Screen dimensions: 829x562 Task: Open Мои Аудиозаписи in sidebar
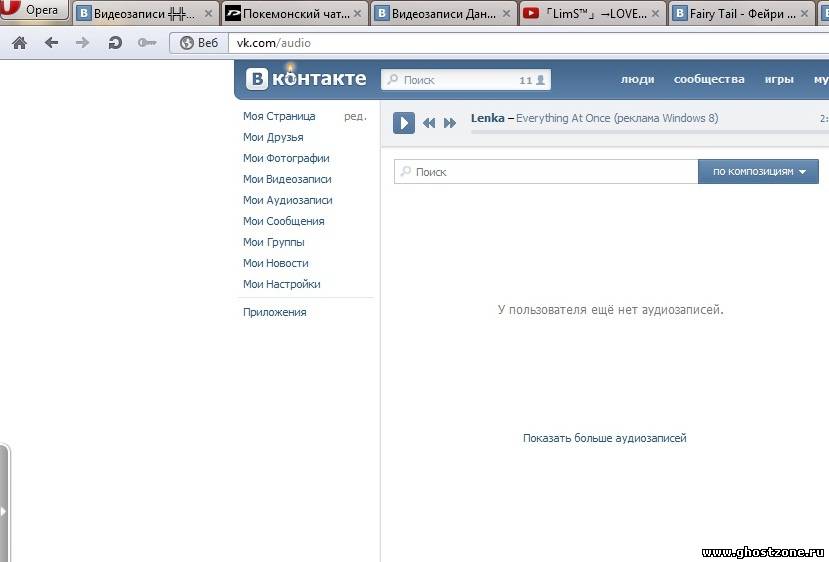click(x=287, y=200)
